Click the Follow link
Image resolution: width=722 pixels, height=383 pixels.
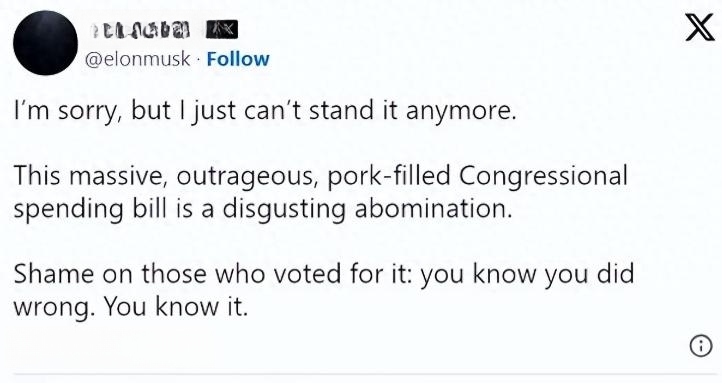pyautogui.click(x=238, y=59)
